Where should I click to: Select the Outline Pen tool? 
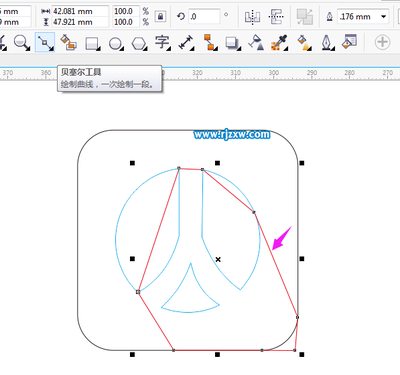tap(327, 43)
